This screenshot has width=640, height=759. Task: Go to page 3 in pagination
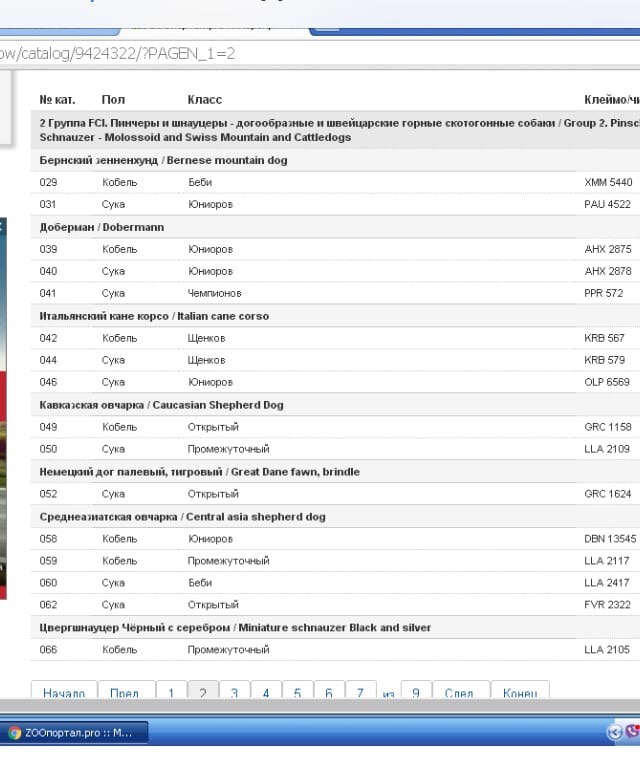click(234, 692)
